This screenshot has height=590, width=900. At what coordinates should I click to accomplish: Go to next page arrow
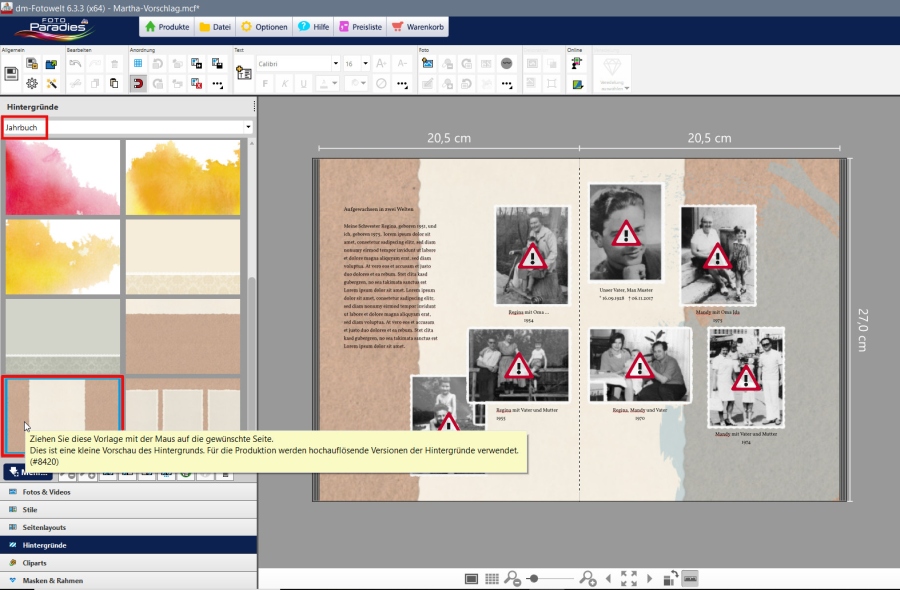[x=650, y=579]
